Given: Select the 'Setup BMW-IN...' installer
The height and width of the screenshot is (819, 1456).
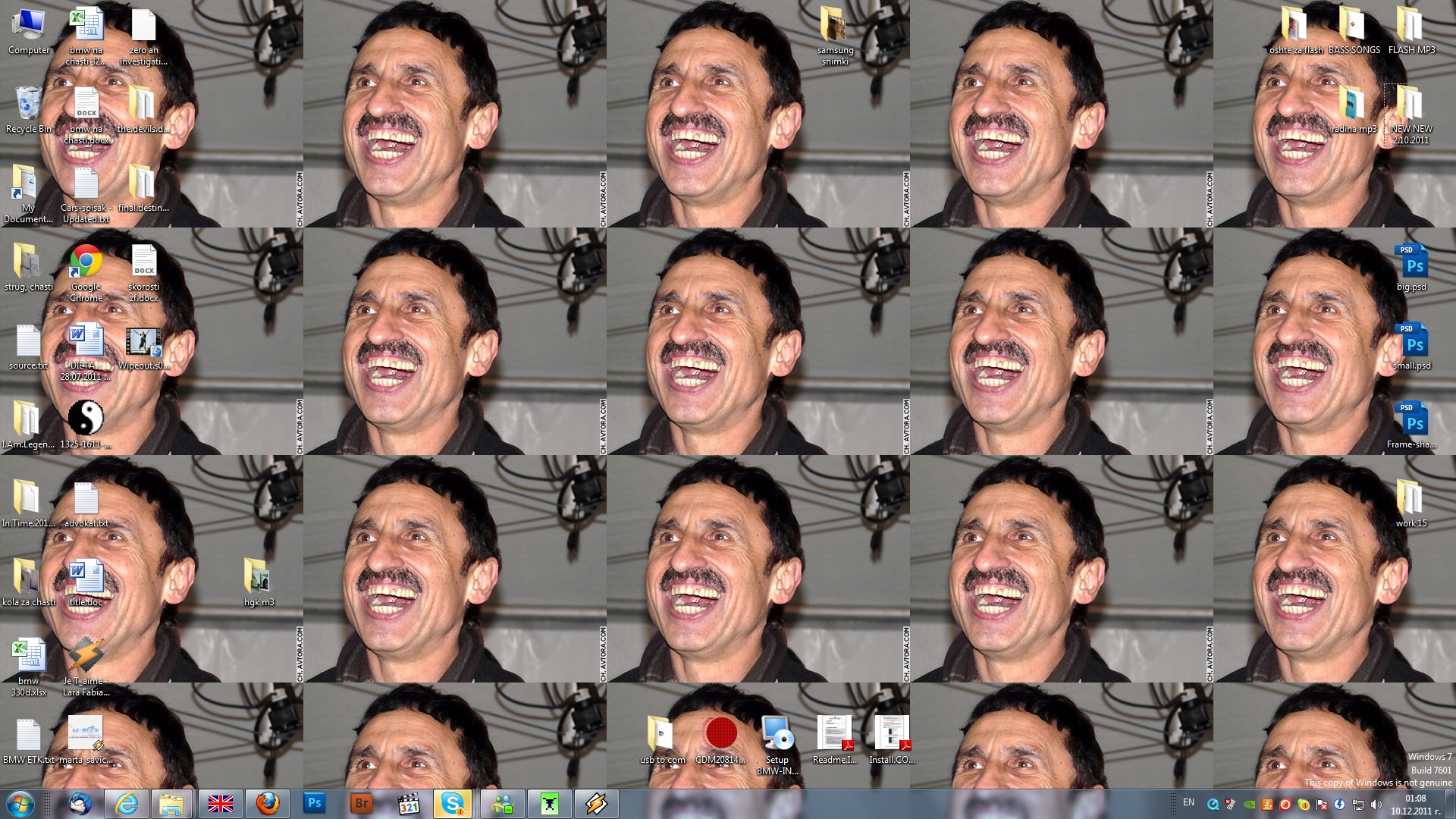Looking at the screenshot, I should click(x=777, y=746).
